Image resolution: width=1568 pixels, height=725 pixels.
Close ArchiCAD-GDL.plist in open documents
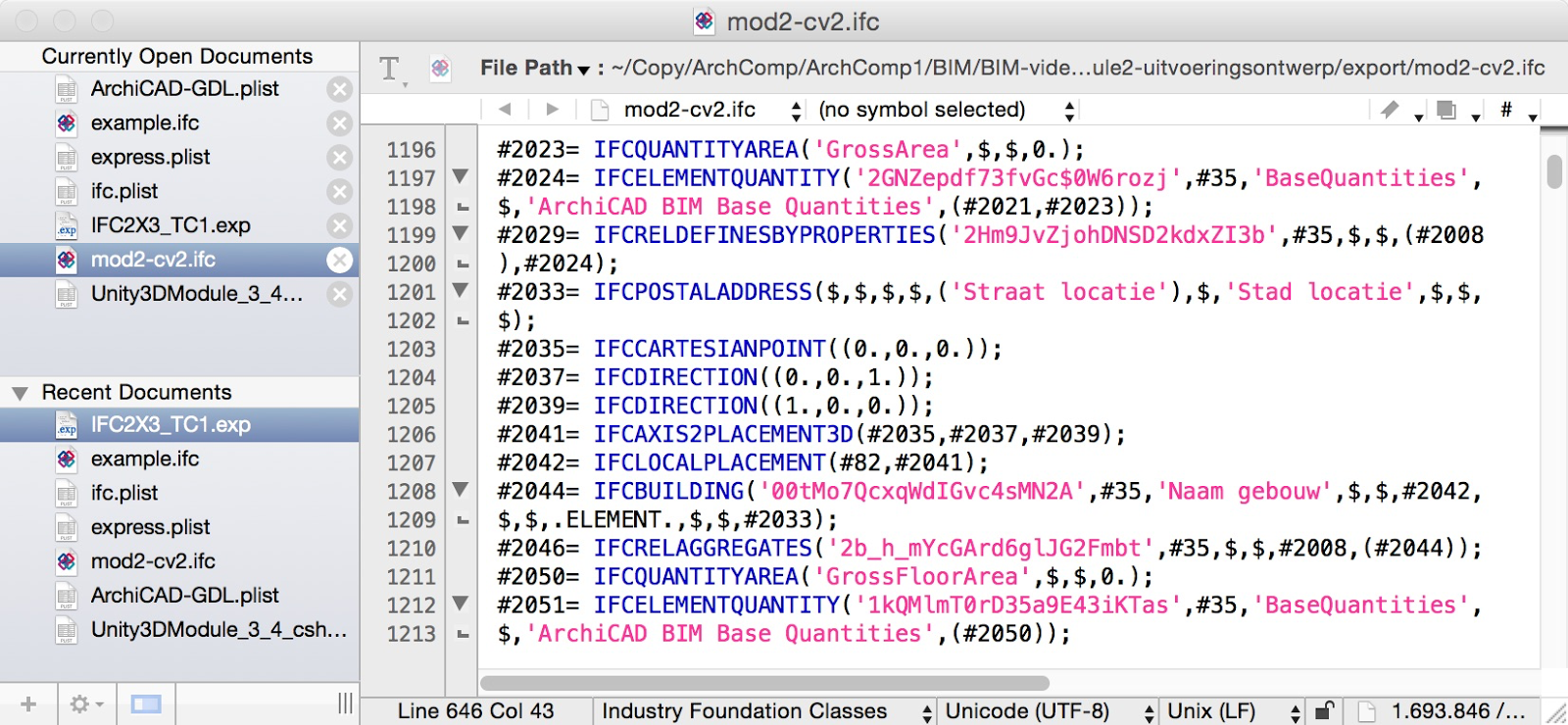pyautogui.click(x=339, y=89)
